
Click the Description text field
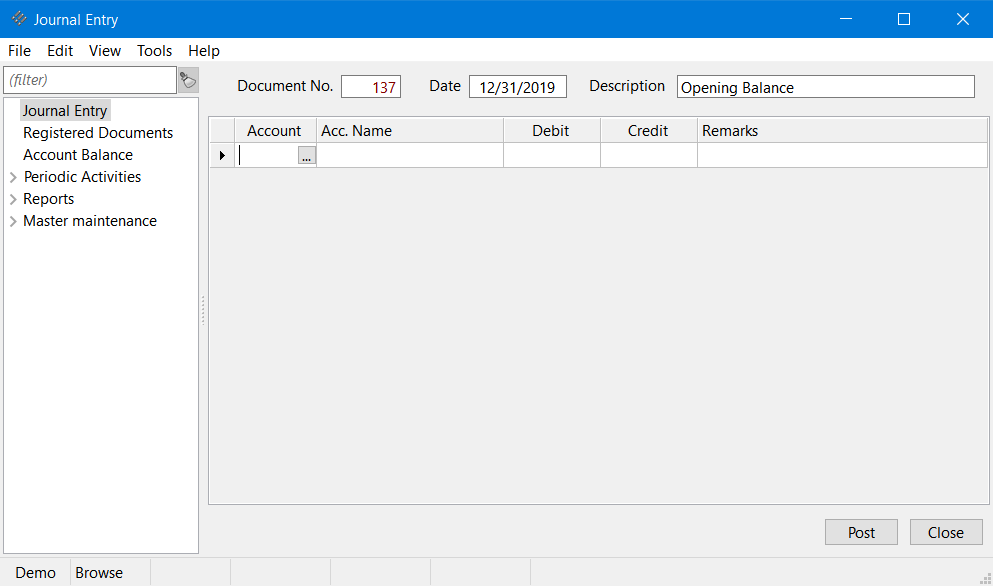[825, 87]
